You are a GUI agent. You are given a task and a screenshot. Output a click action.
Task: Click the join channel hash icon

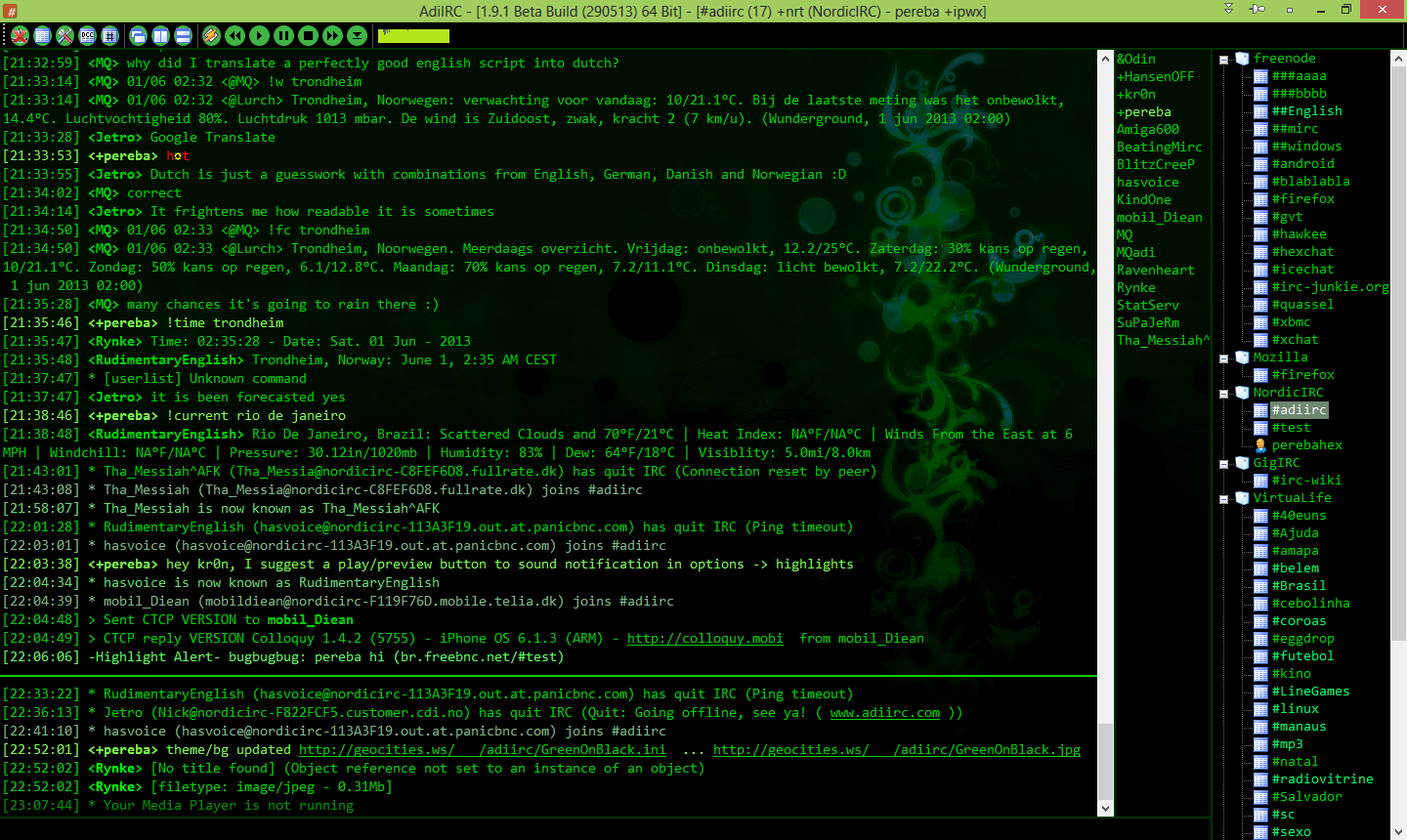pyautogui.click(x=110, y=36)
